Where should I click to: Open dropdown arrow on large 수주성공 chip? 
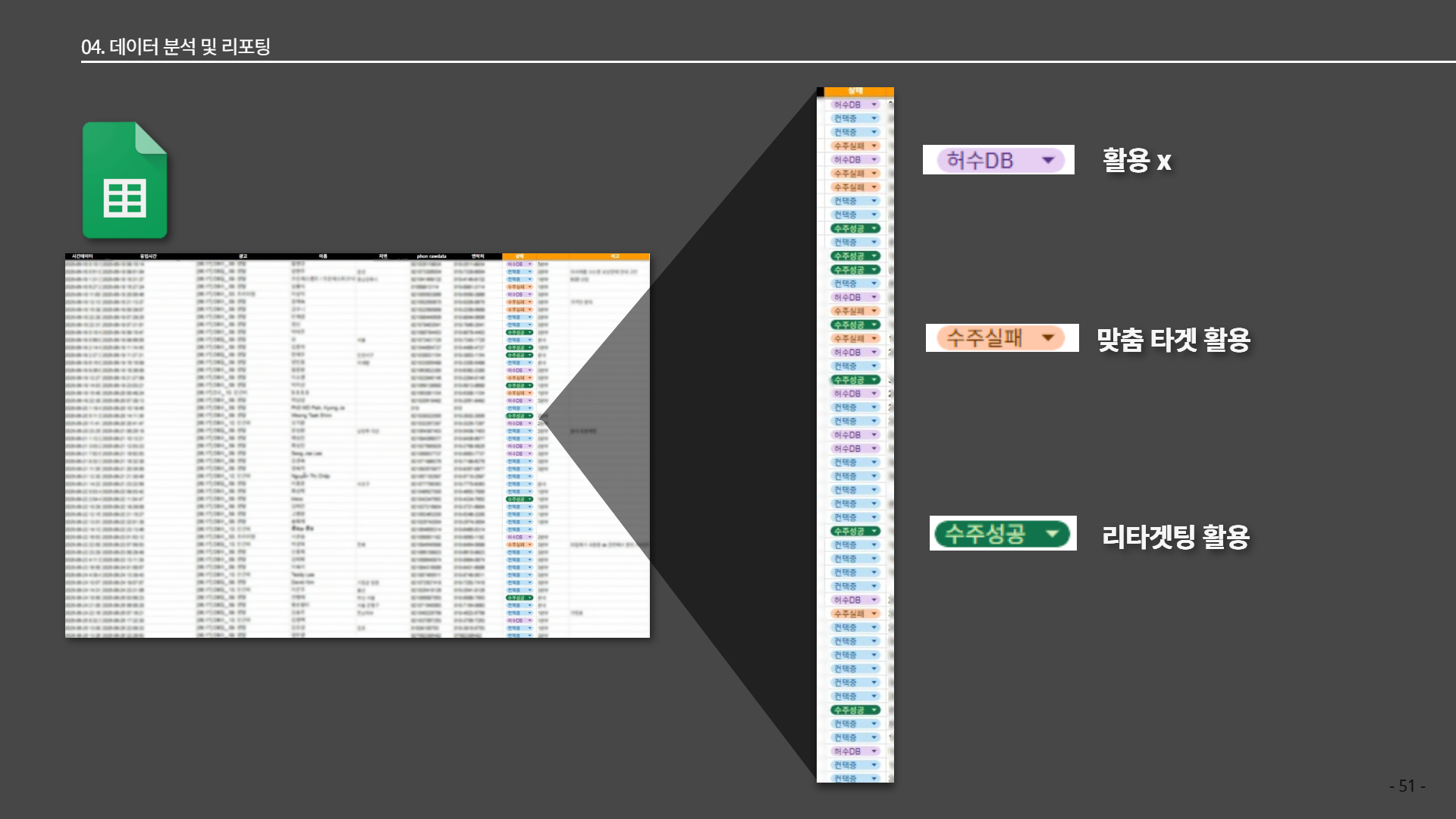coord(1052,534)
